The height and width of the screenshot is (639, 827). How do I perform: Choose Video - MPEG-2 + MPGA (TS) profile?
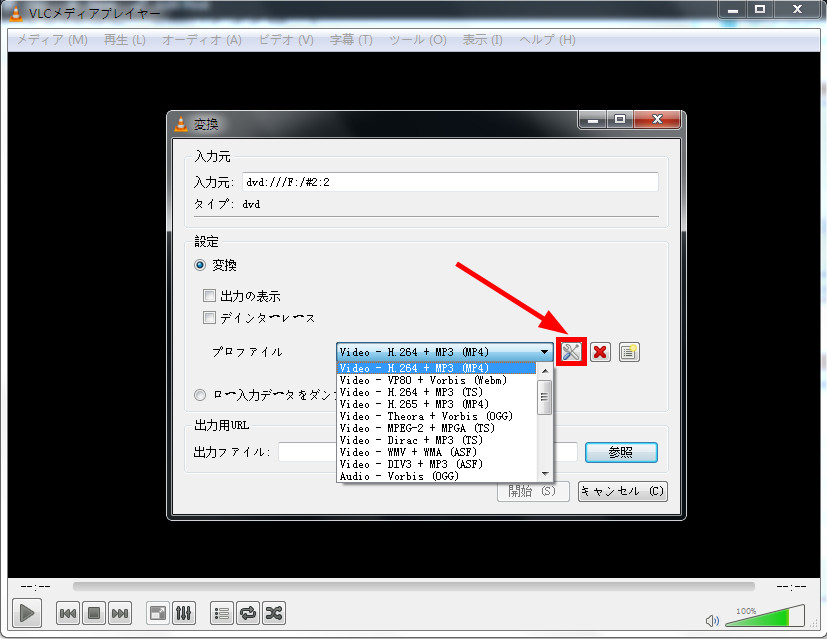pyautogui.click(x=436, y=428)
